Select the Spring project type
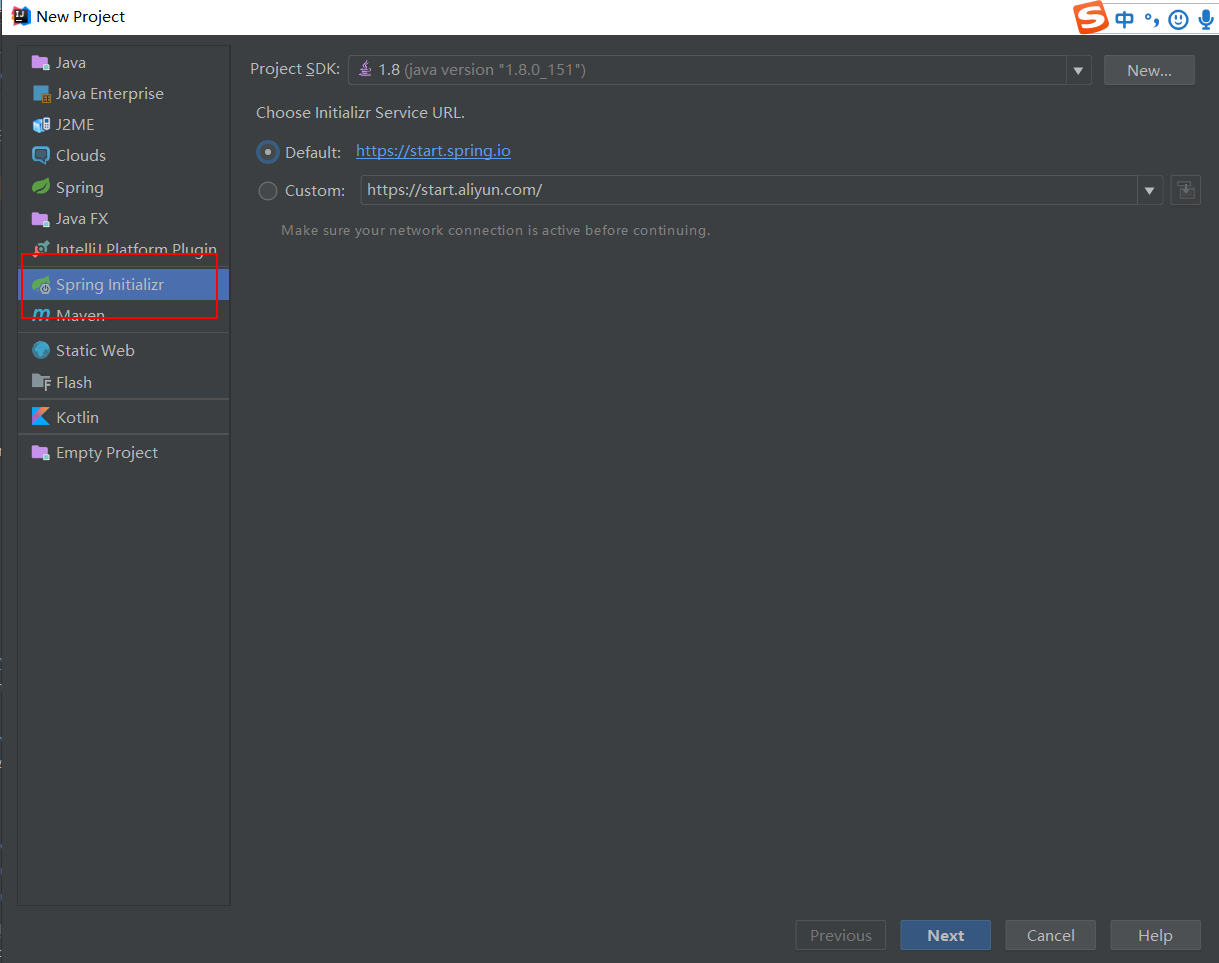 click(124, 187)
